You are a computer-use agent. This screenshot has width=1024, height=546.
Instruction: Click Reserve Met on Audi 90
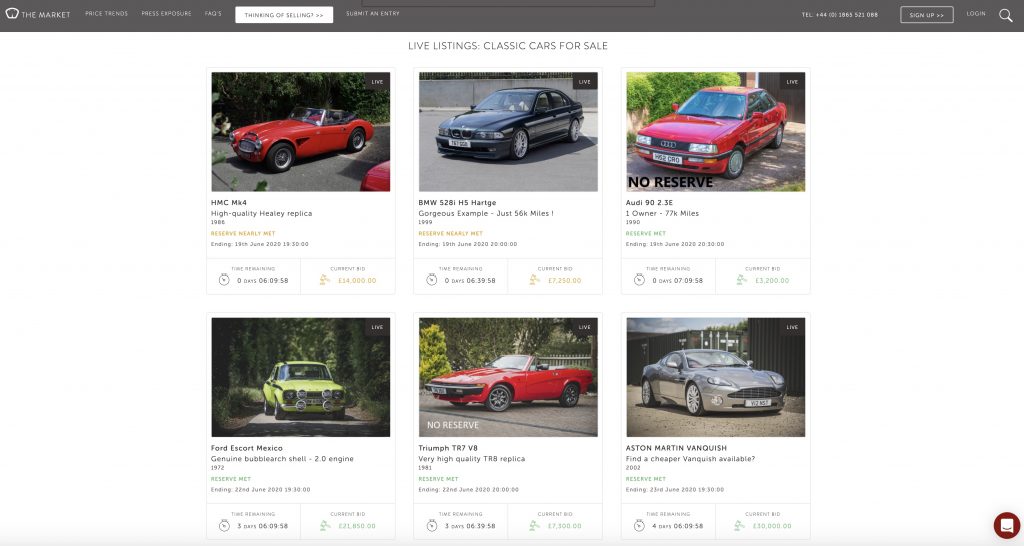pyautogui.click(x=646, y=233)
